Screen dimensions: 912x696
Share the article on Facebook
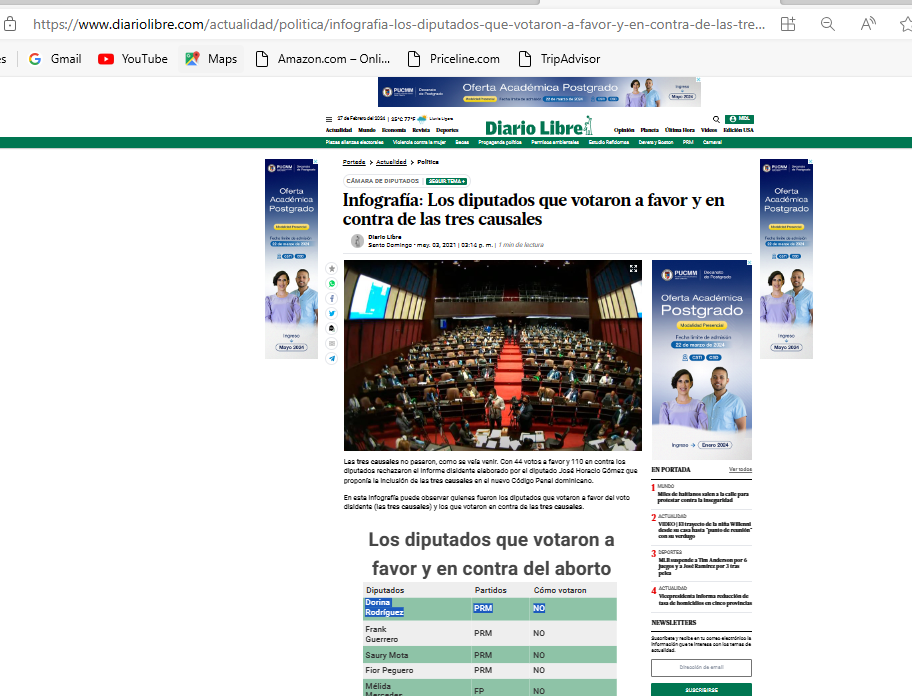(x=332, y=299)
